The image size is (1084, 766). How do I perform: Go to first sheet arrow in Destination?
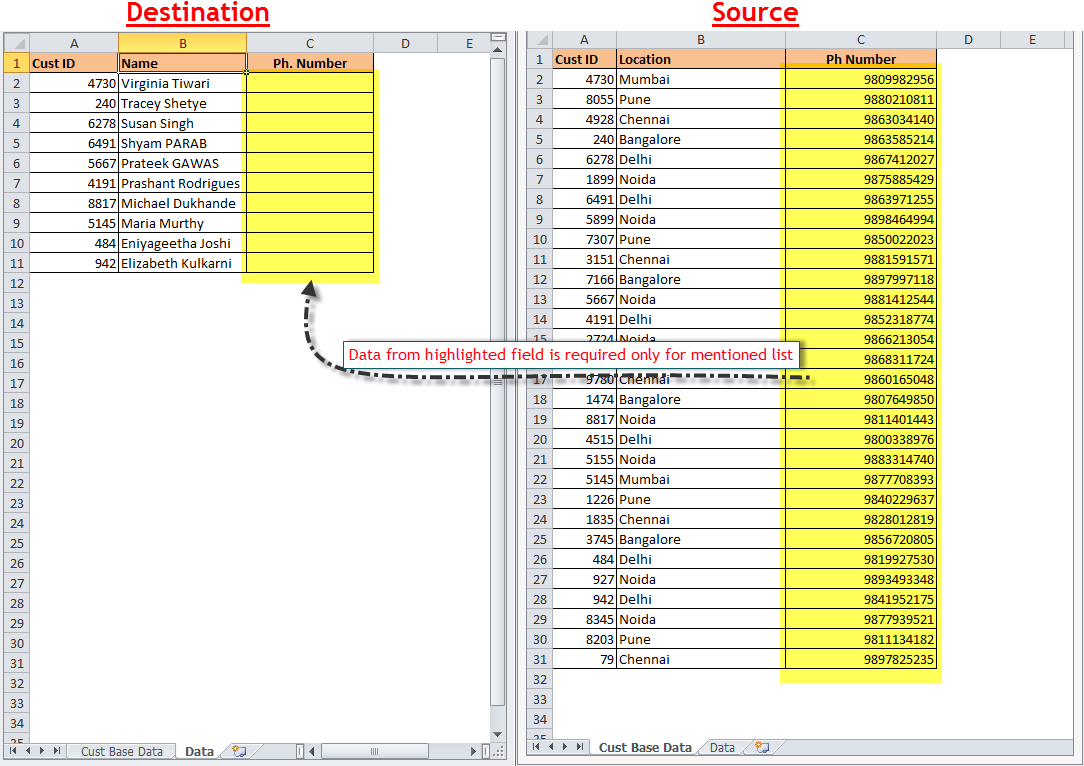[x=12, y=751]
